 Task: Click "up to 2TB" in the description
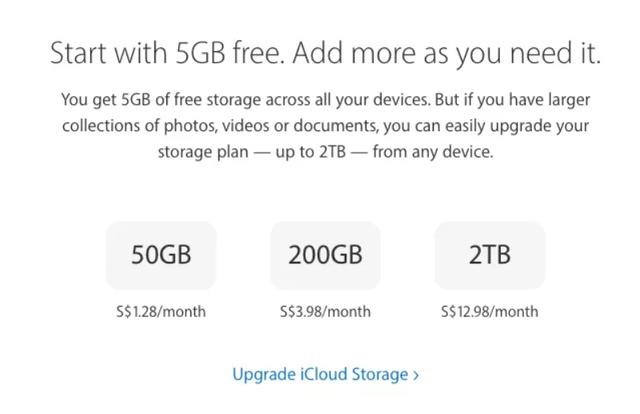pos(313,153)
